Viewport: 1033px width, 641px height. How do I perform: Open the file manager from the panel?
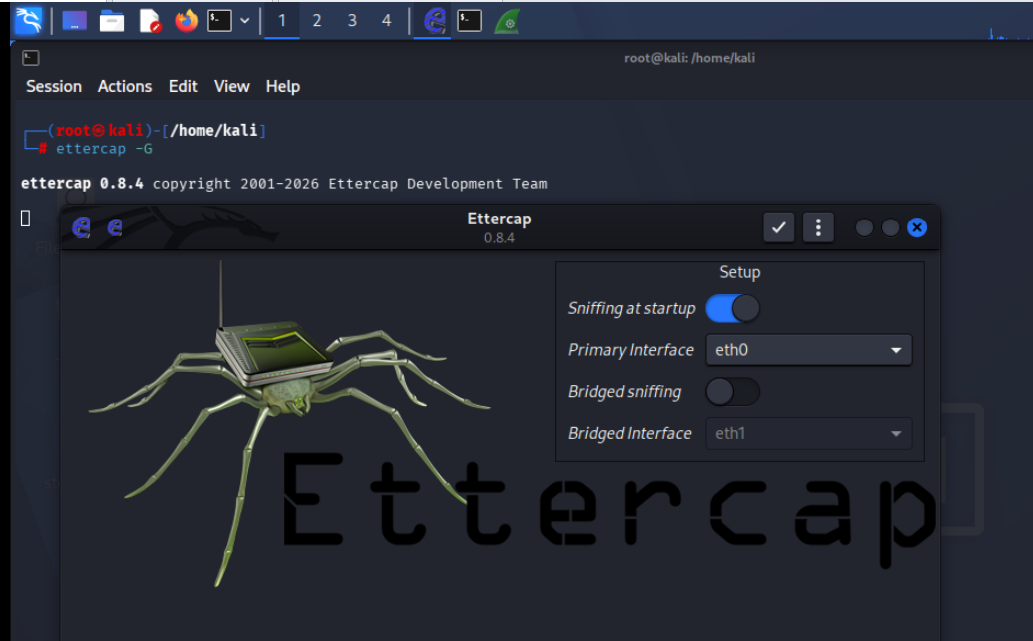(112, 21)
